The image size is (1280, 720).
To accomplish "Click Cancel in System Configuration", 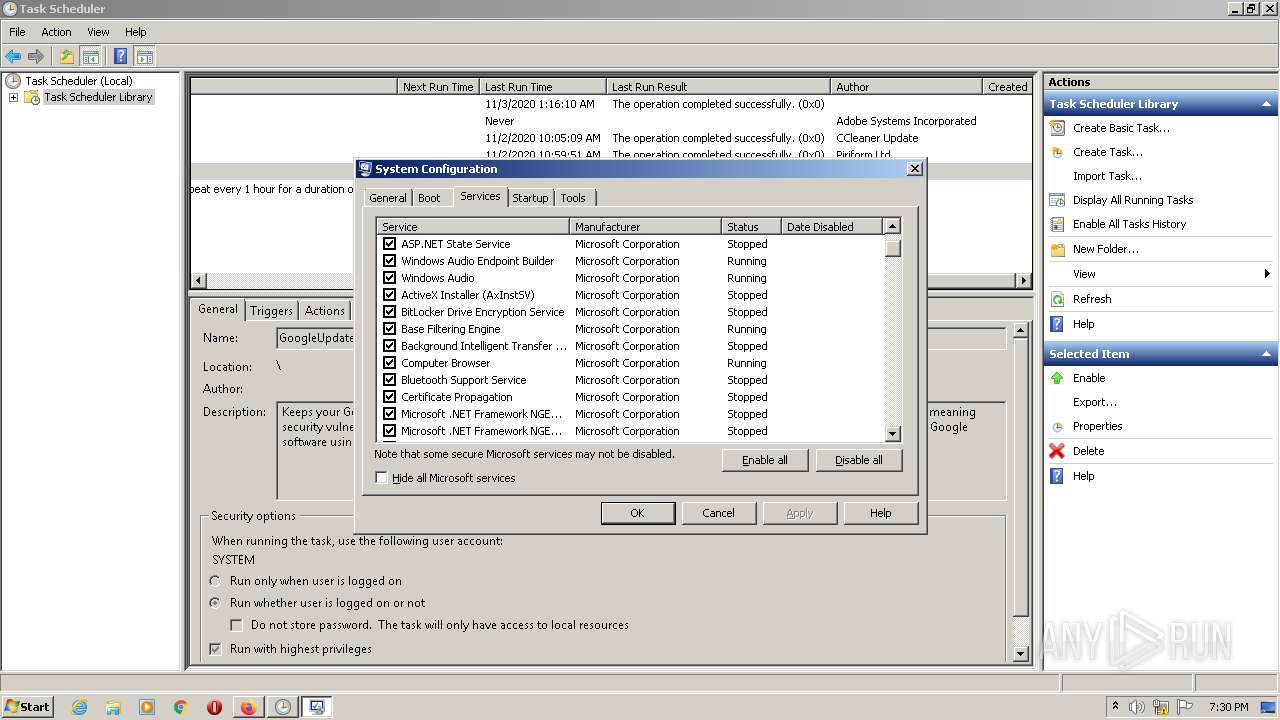I will tap(718, 513).
